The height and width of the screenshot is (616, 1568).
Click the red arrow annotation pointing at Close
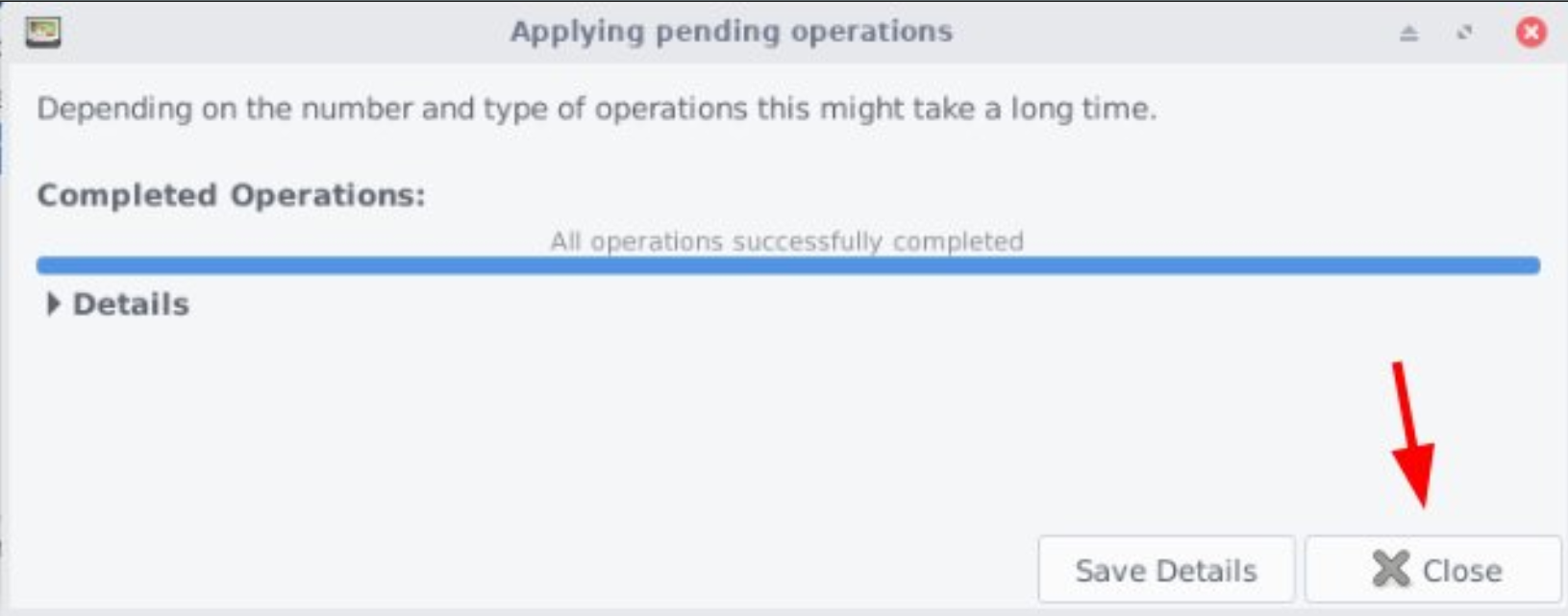tap(1412, 434)
